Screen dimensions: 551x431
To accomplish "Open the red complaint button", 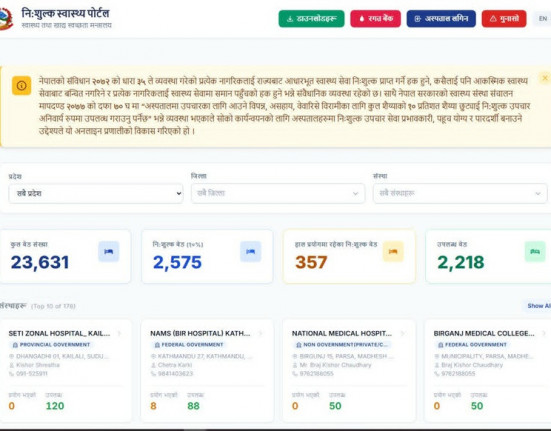I will coord(504,19).
